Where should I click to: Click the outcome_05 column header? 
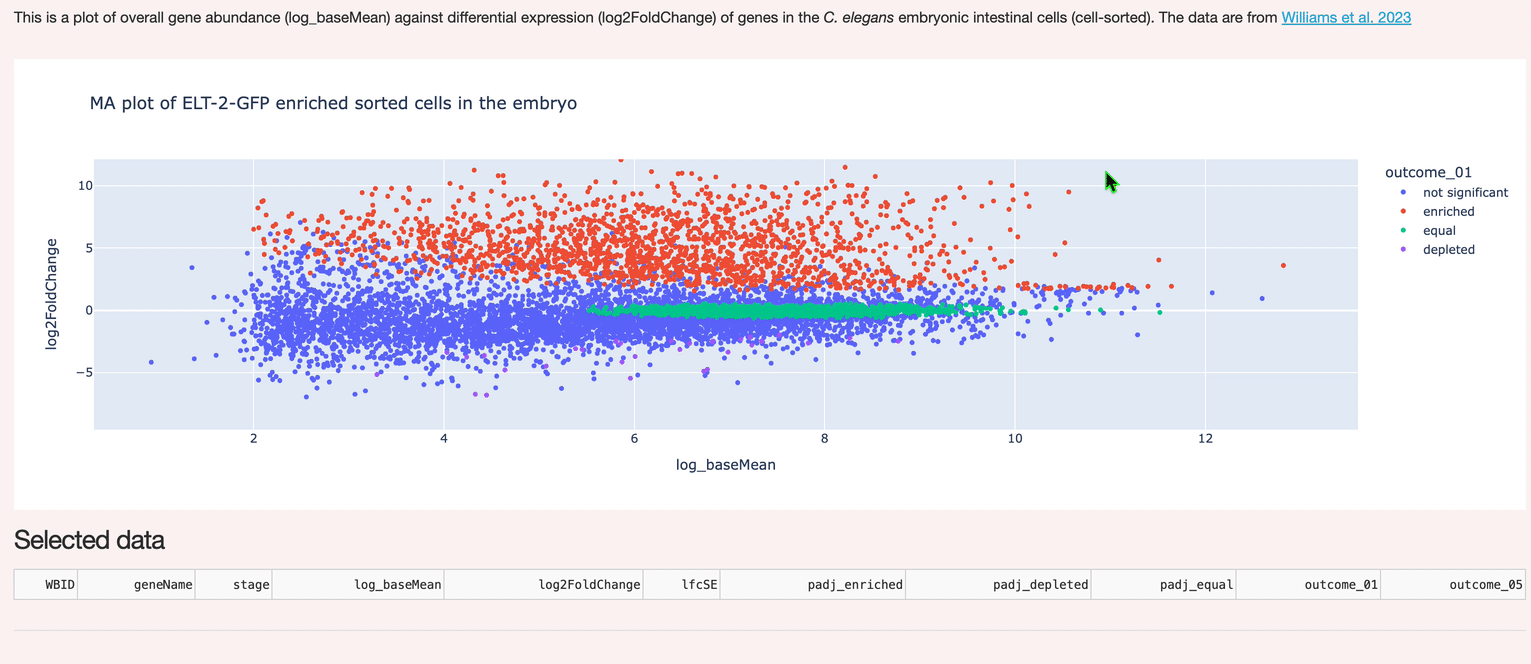[1485, 585]
